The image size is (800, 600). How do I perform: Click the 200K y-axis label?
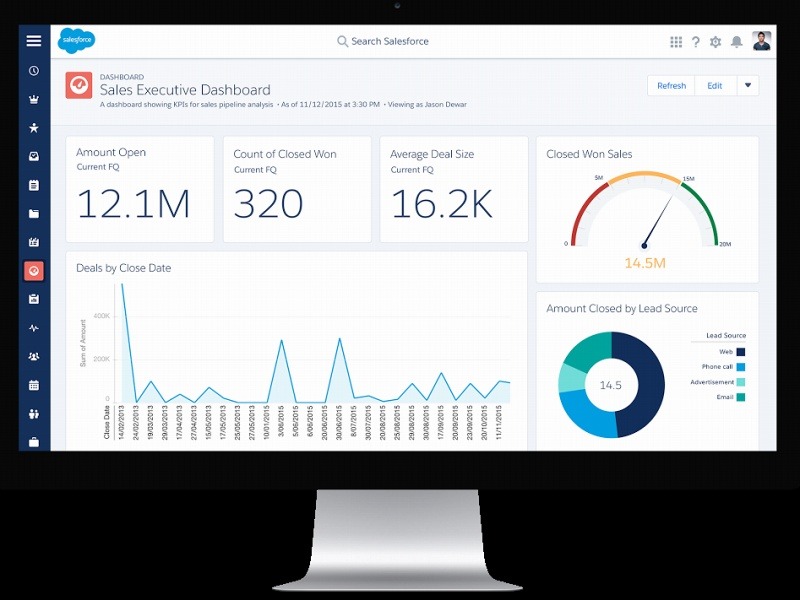[x=102, y=359]
